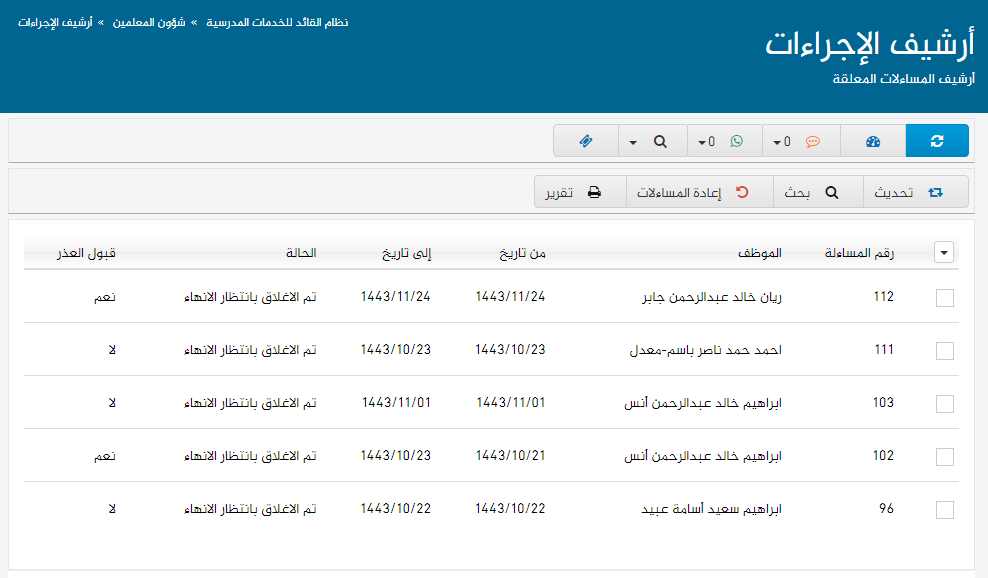This screenshot has height=578, width=988.
Task: Check the box for record 112
Action: coord(945,298)
